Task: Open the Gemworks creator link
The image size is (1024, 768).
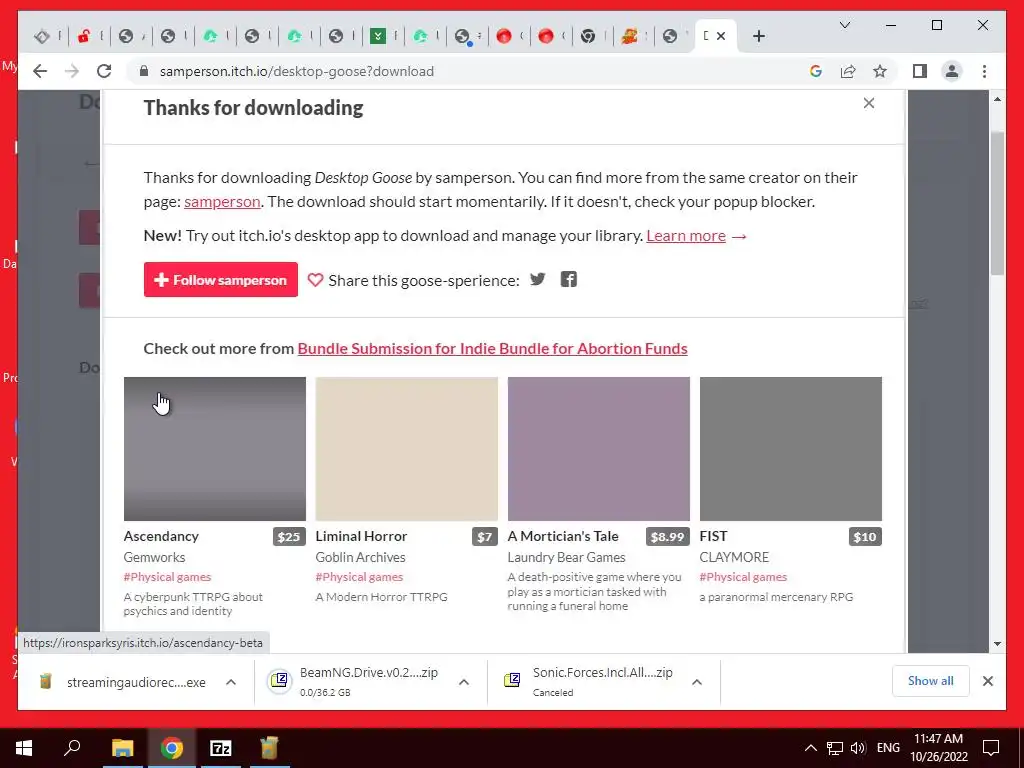Action: [x=154, y=557]
